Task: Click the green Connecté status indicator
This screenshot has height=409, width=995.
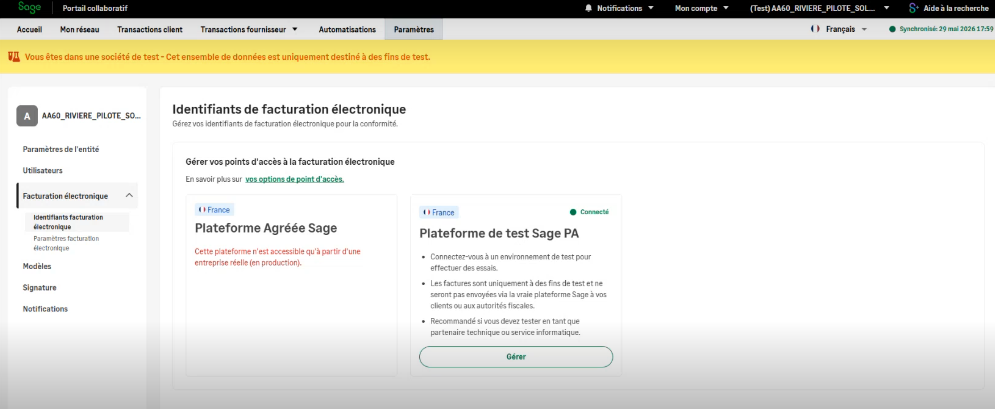Action: pyautogui.click(x=590, y=212)
